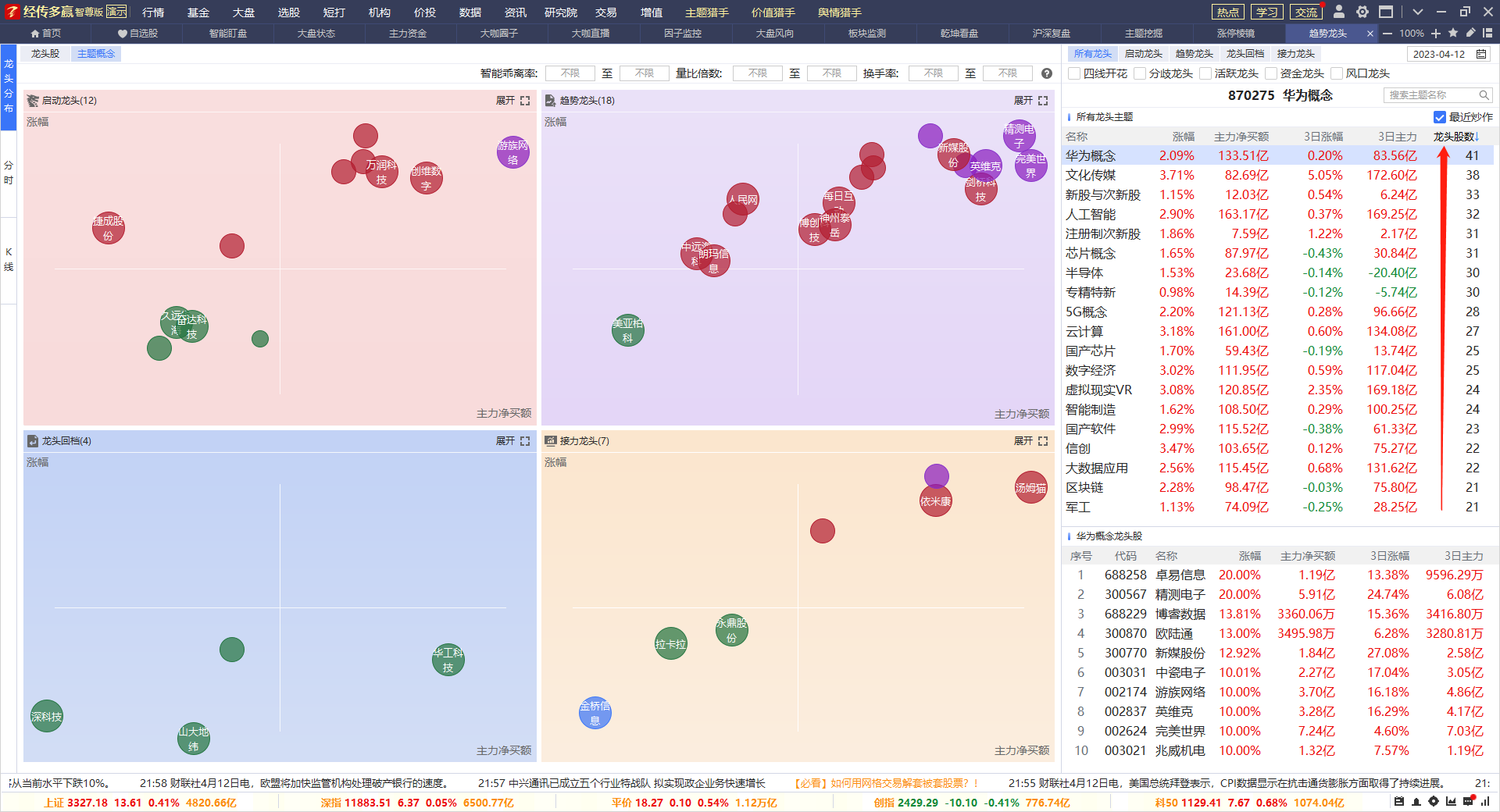The width and height of the screenshot is (1500, 812).
Task: Click the signal bars icon in status bar
Action: click(1485, 802)
